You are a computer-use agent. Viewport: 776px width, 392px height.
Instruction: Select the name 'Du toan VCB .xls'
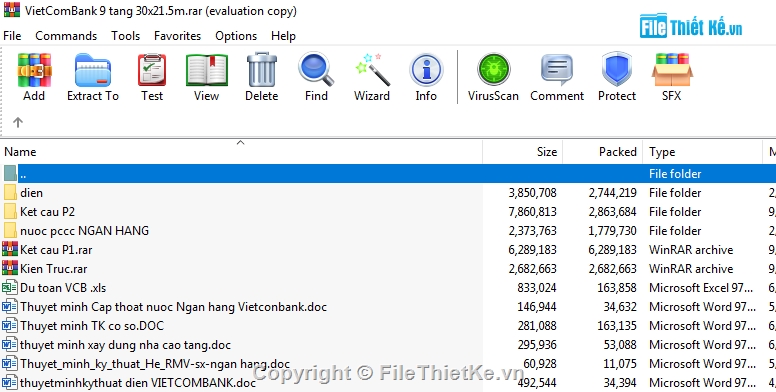coord(63,288)
